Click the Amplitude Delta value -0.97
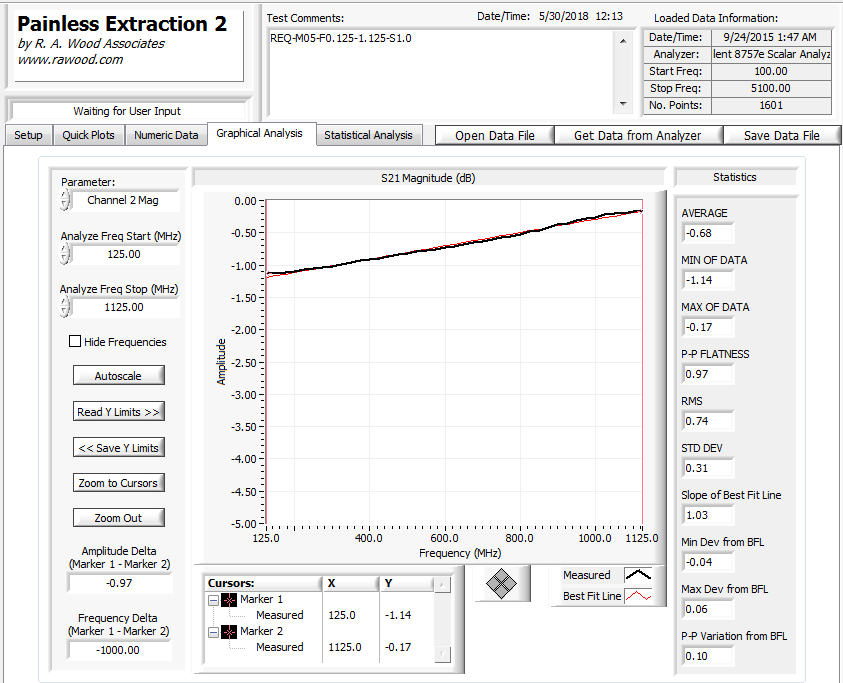The image size is (843, 683). 119,583
